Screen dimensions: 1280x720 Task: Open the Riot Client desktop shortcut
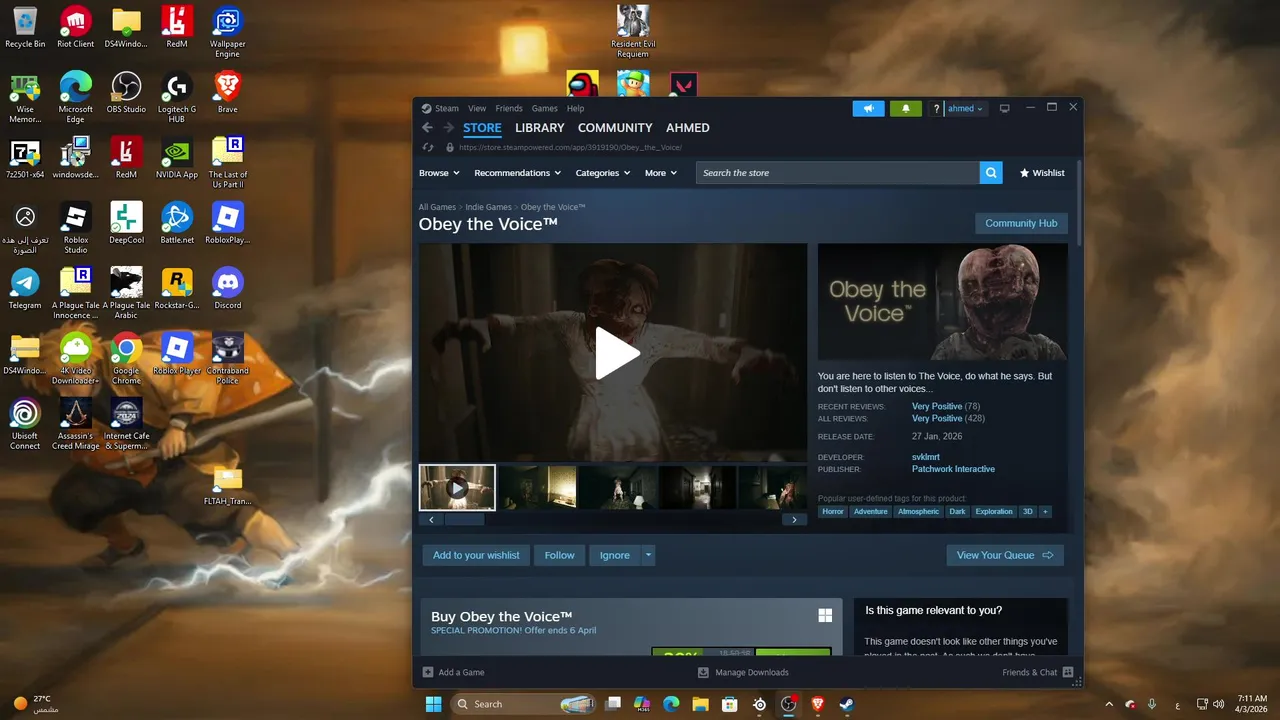(x=76, y=27)
